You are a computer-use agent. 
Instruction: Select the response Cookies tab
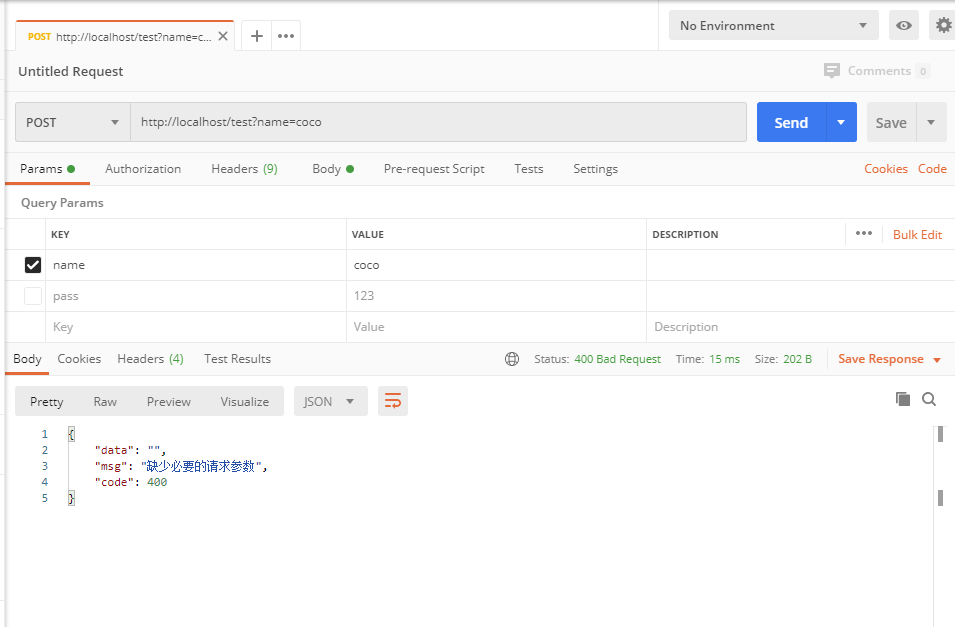point(79,359)
